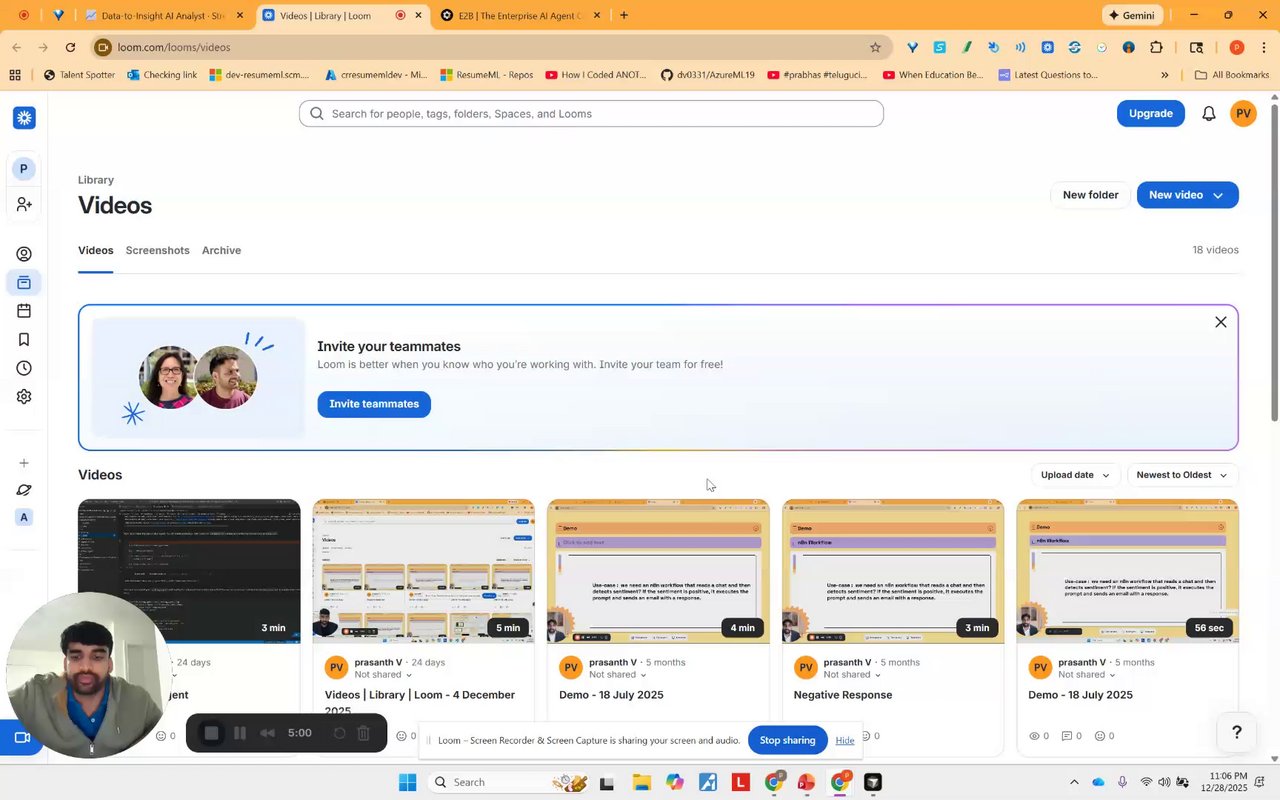Click the Loom search input field
This screenshot has width=1280, height=800.
tap(591, 114)
